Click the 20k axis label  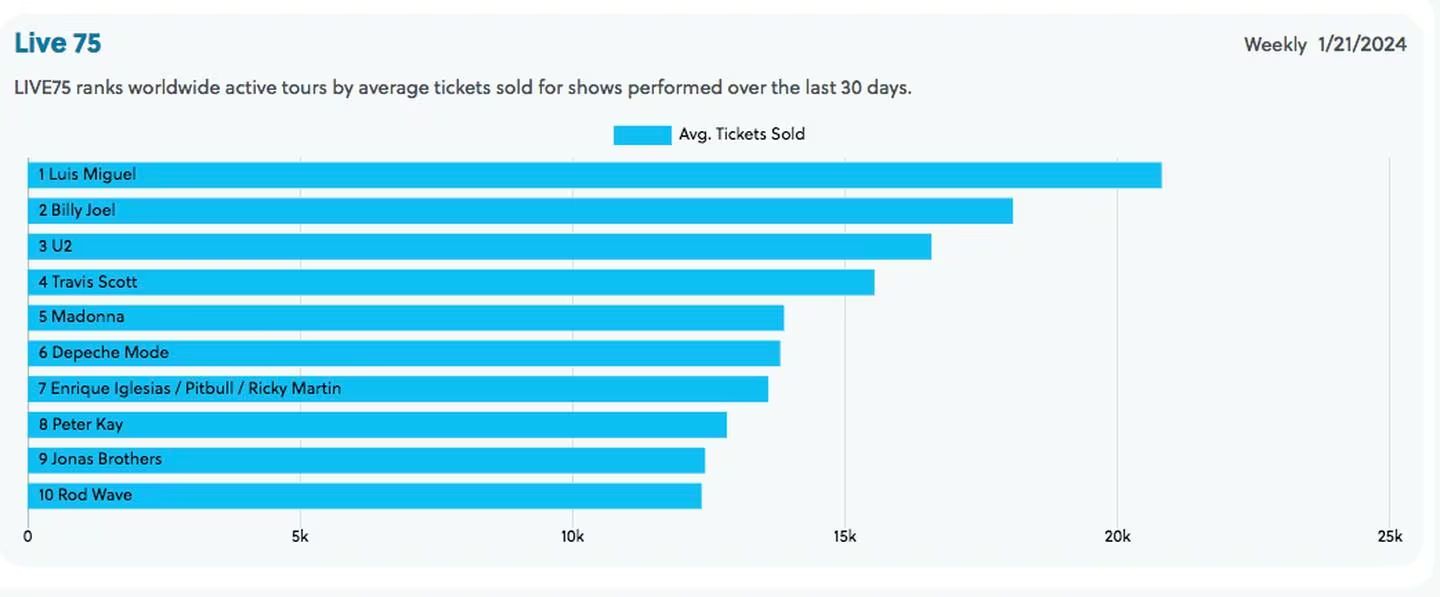[x=1117, y=537]
